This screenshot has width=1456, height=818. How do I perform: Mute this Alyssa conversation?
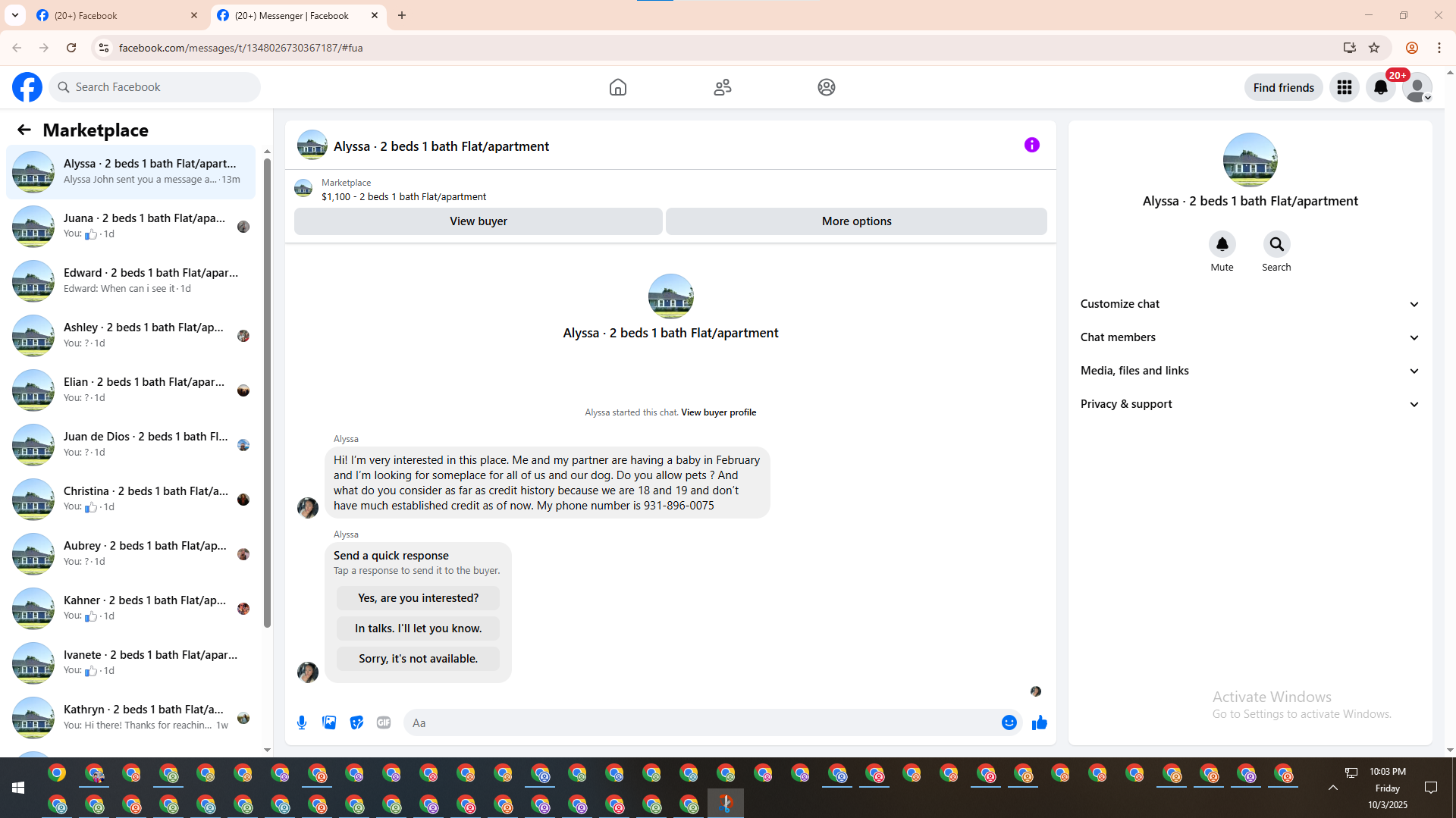click(1222, 244)
